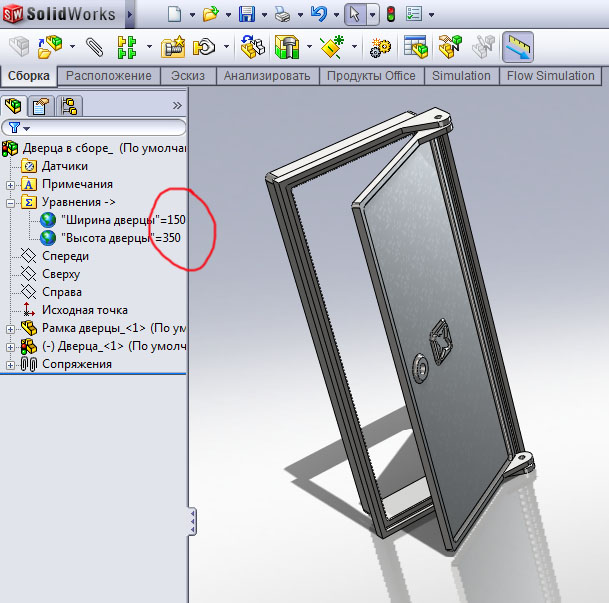The width and height of the screenshot is (609, 603).
Task: Click the Save icon in the top toolbar
Action: [247, 15]
